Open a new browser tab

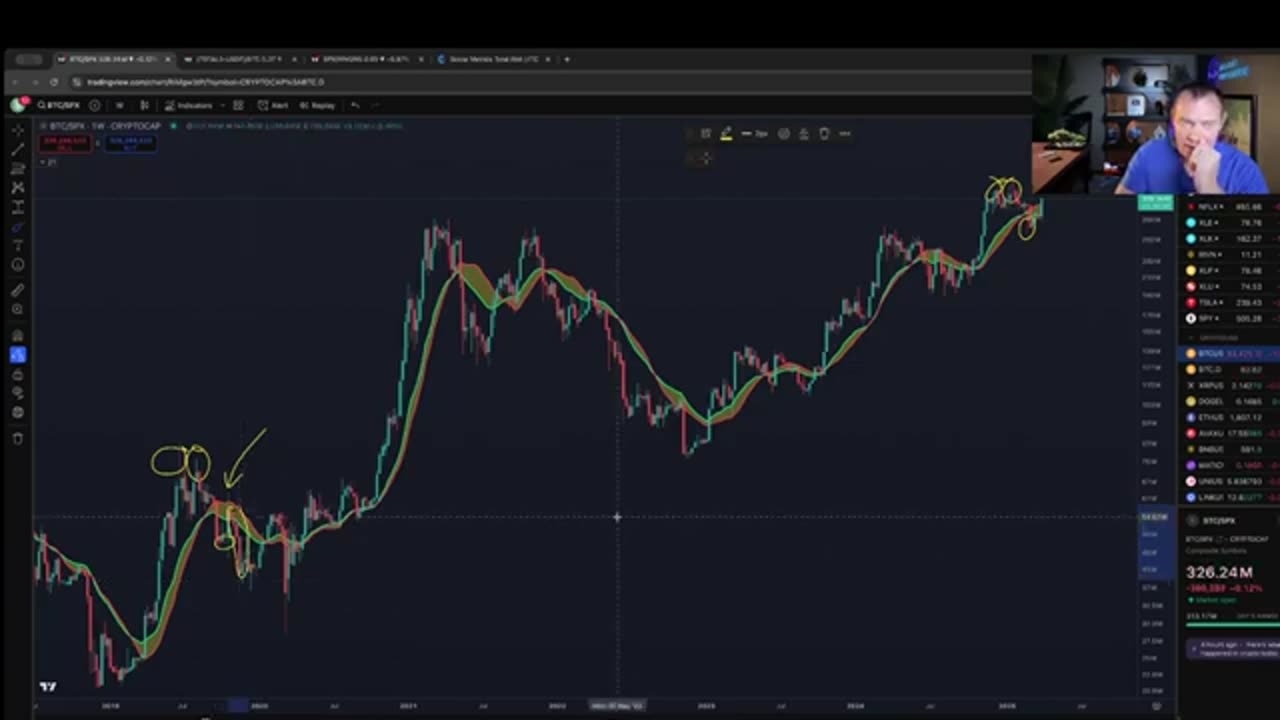[x=567, y=59]
